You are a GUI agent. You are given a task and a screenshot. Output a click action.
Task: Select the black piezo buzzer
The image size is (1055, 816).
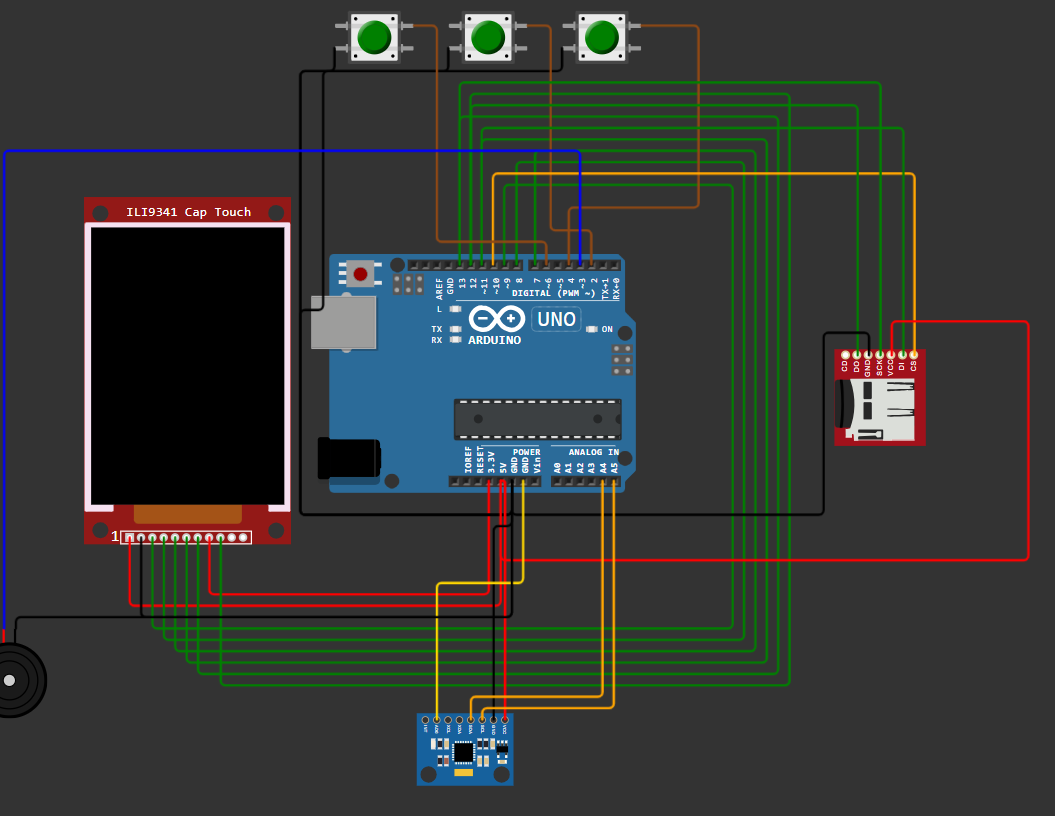coord(15,680)
